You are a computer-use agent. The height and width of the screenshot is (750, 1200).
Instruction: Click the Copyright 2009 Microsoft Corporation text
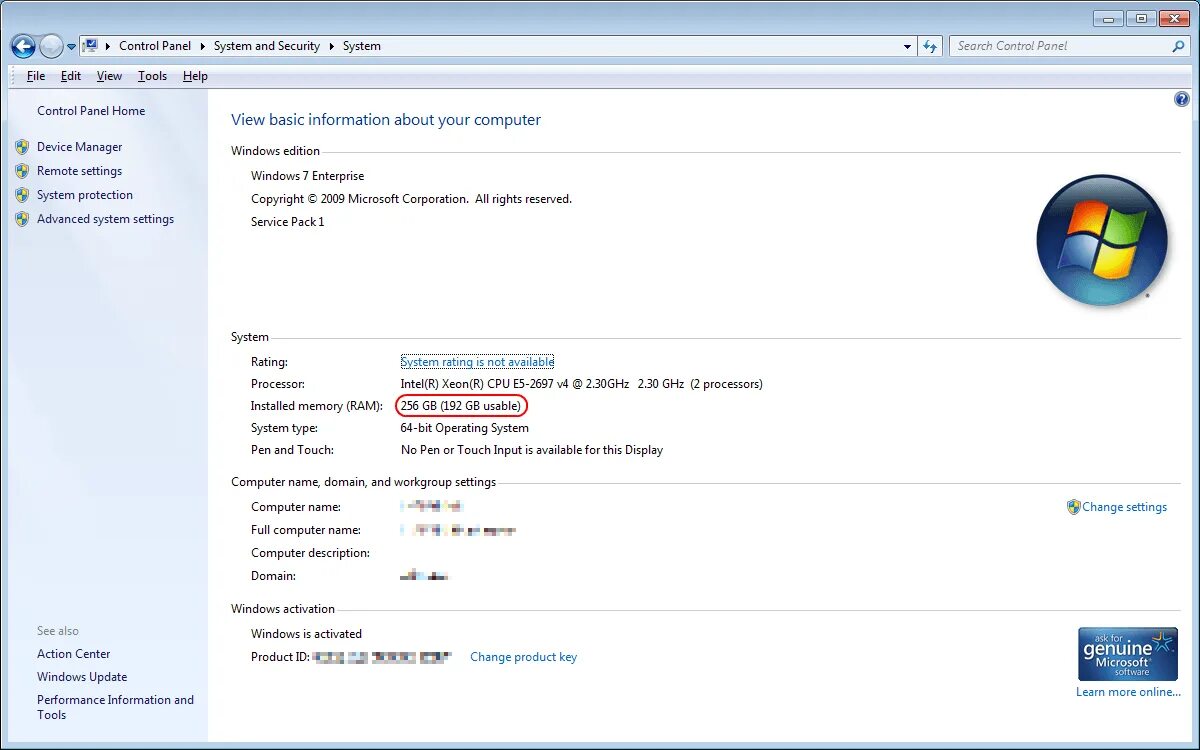point(412,199)
